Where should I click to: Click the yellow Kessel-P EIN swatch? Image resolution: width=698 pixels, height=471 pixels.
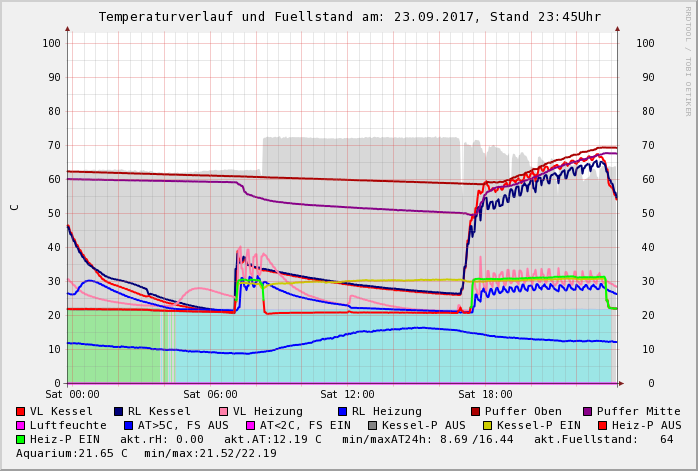[x=489, y=425]
